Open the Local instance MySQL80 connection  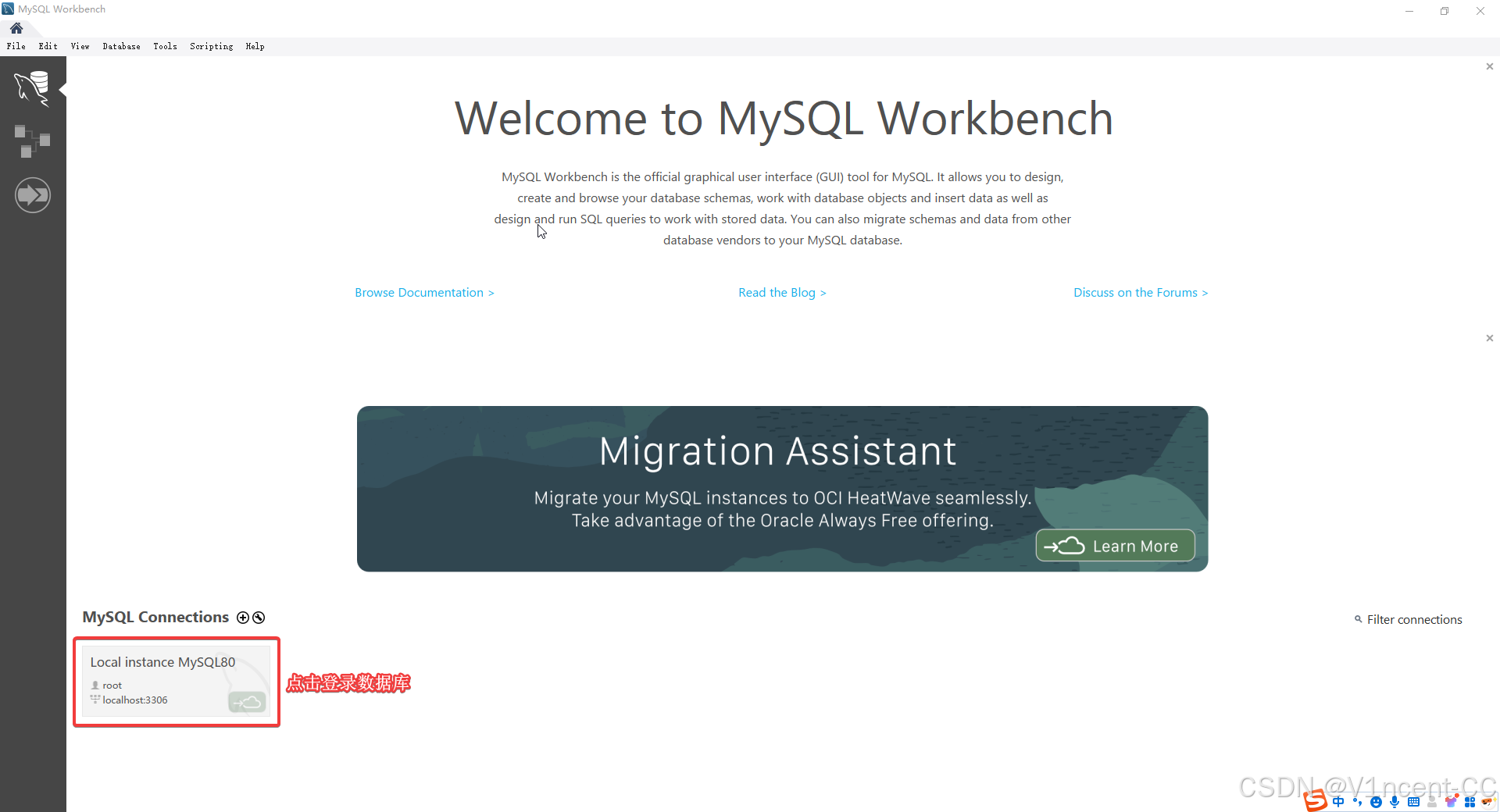pos(177,681)
